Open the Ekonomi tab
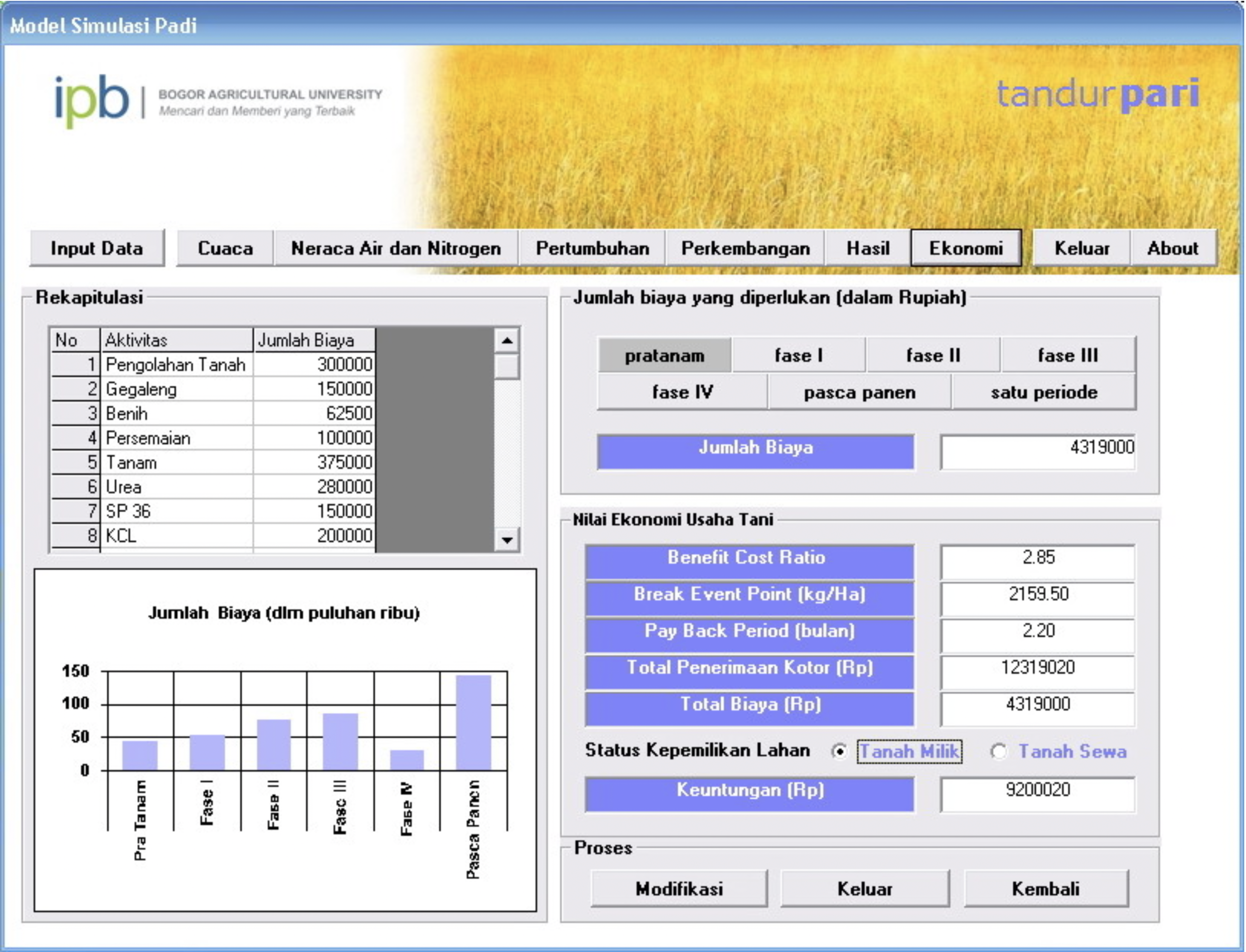The width and height of the screenshot is (1246, 952). 965,248
